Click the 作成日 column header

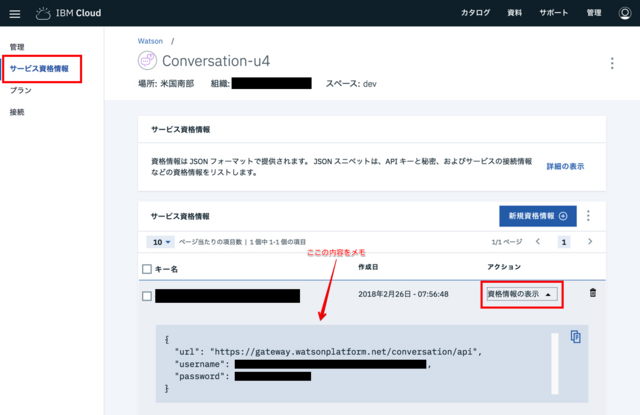pyautogui.click(x=368, y=267)
